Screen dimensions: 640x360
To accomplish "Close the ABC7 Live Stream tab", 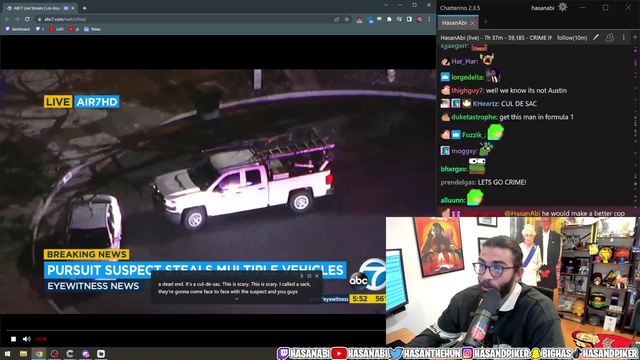I will coord(73,8).
